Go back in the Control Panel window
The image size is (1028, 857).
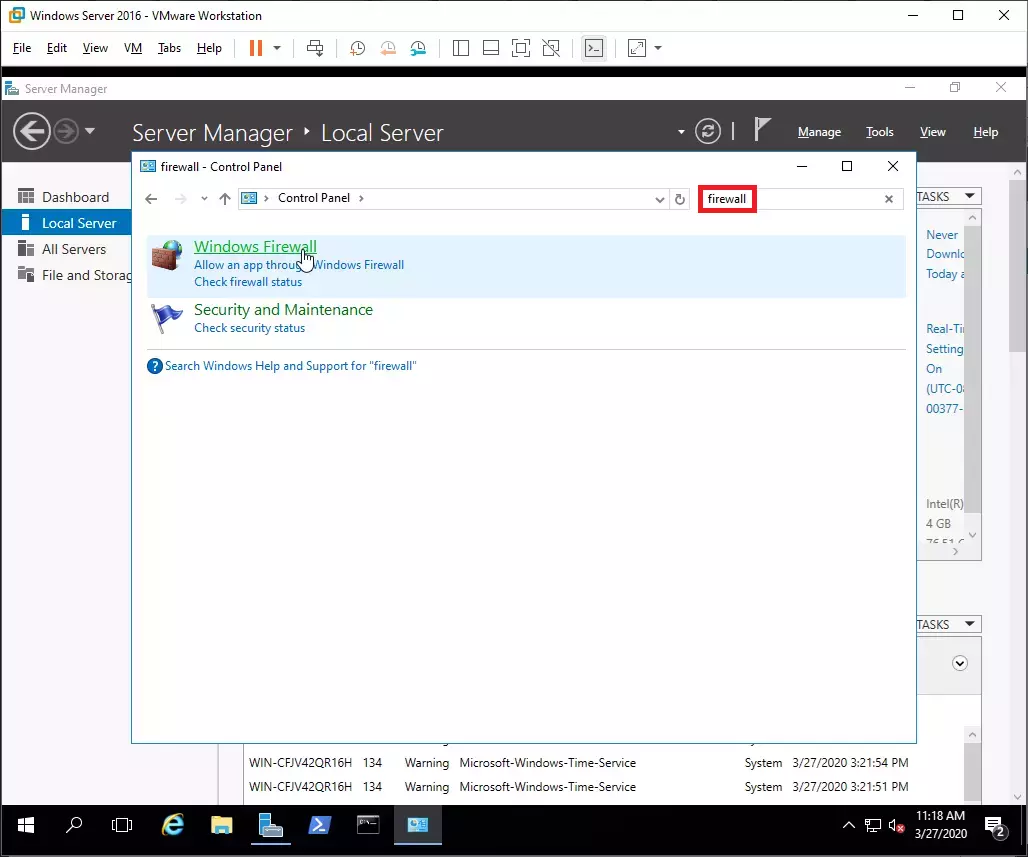tap(151, 199)
